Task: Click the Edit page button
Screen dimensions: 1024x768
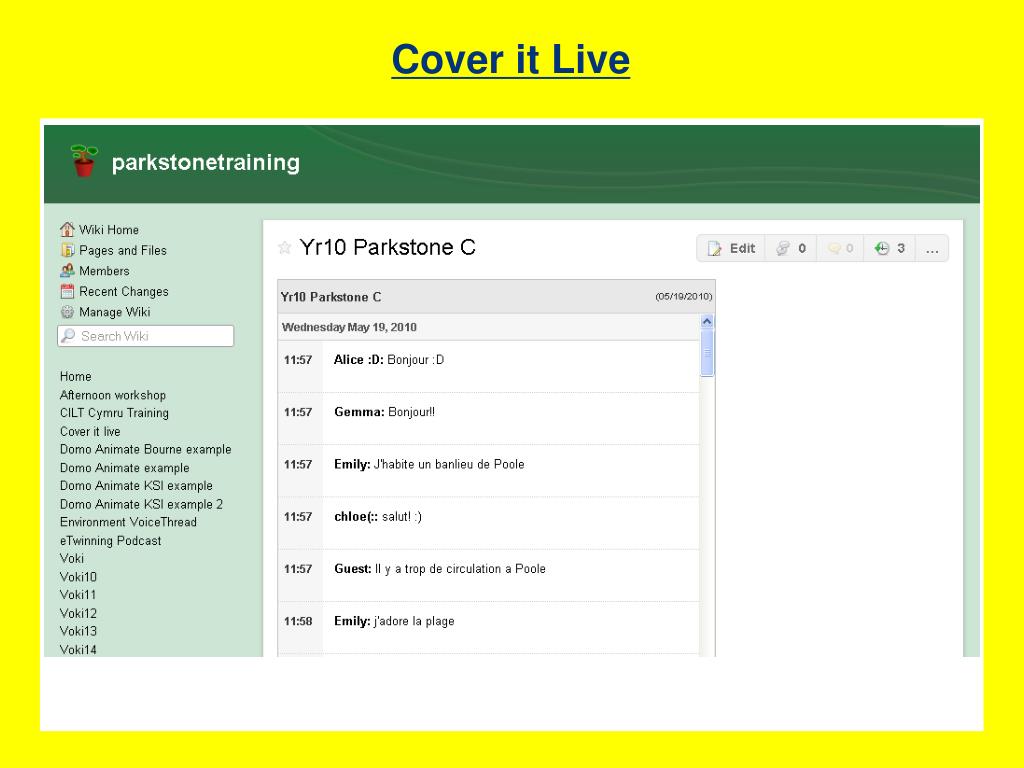Action: [x=731, y=248]
